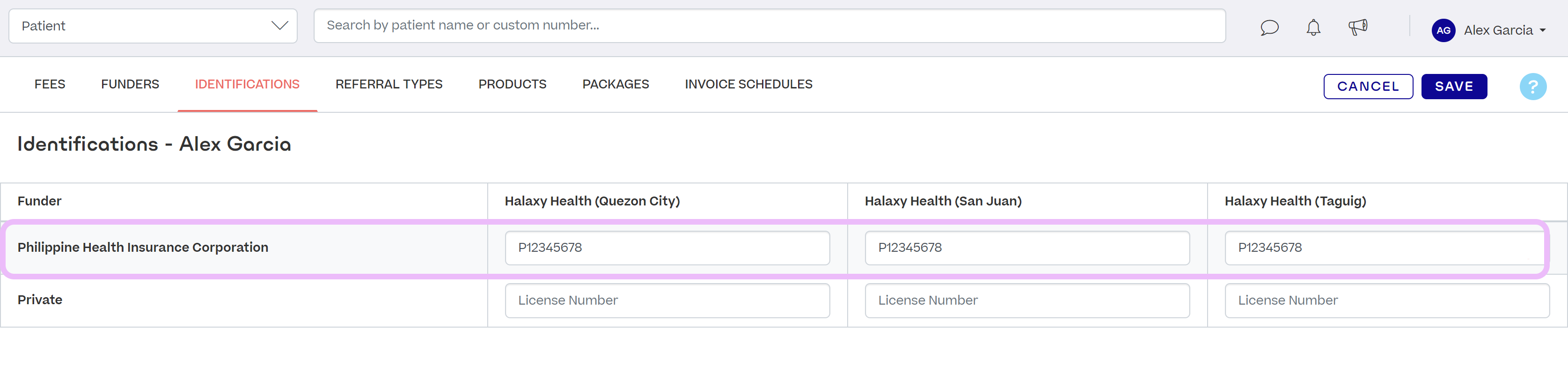Viewport: 1568px width, 380px height.
Task: Click the Identifications - Alex Garcia heading
Action: tap(154, 144)
